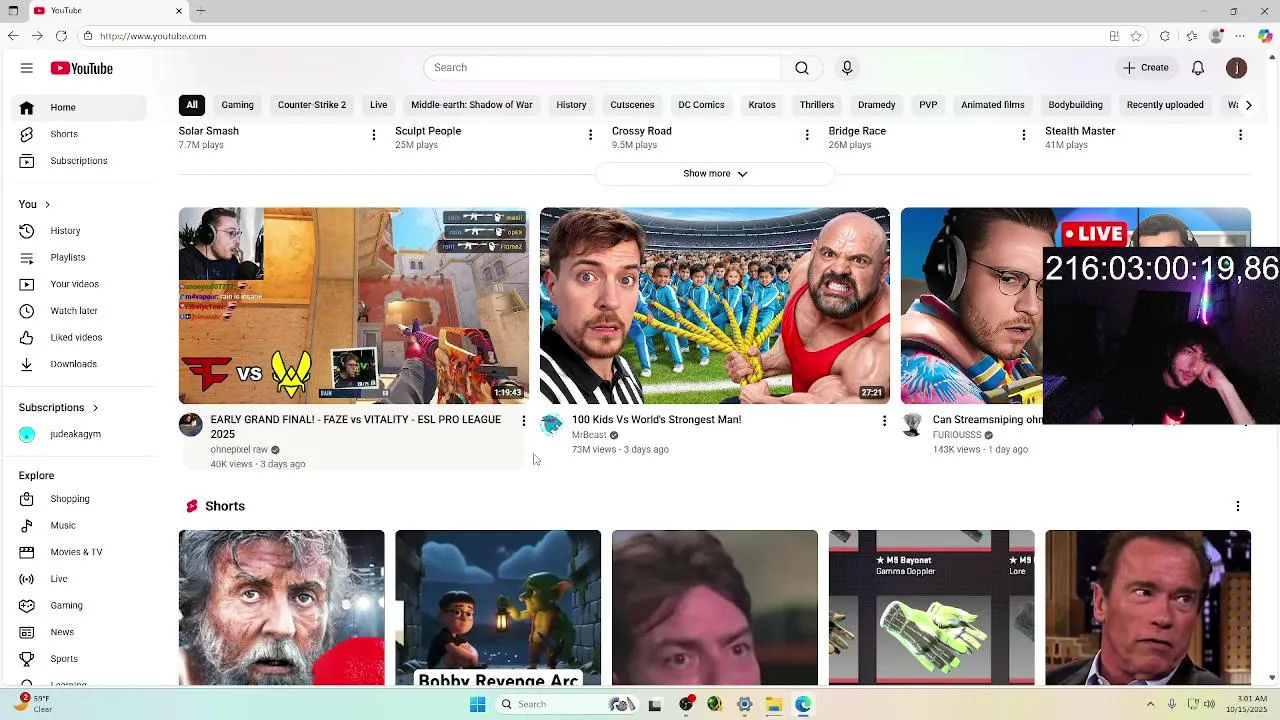
Task: Expand the games shelf with Show more
Action: point(714,174)
